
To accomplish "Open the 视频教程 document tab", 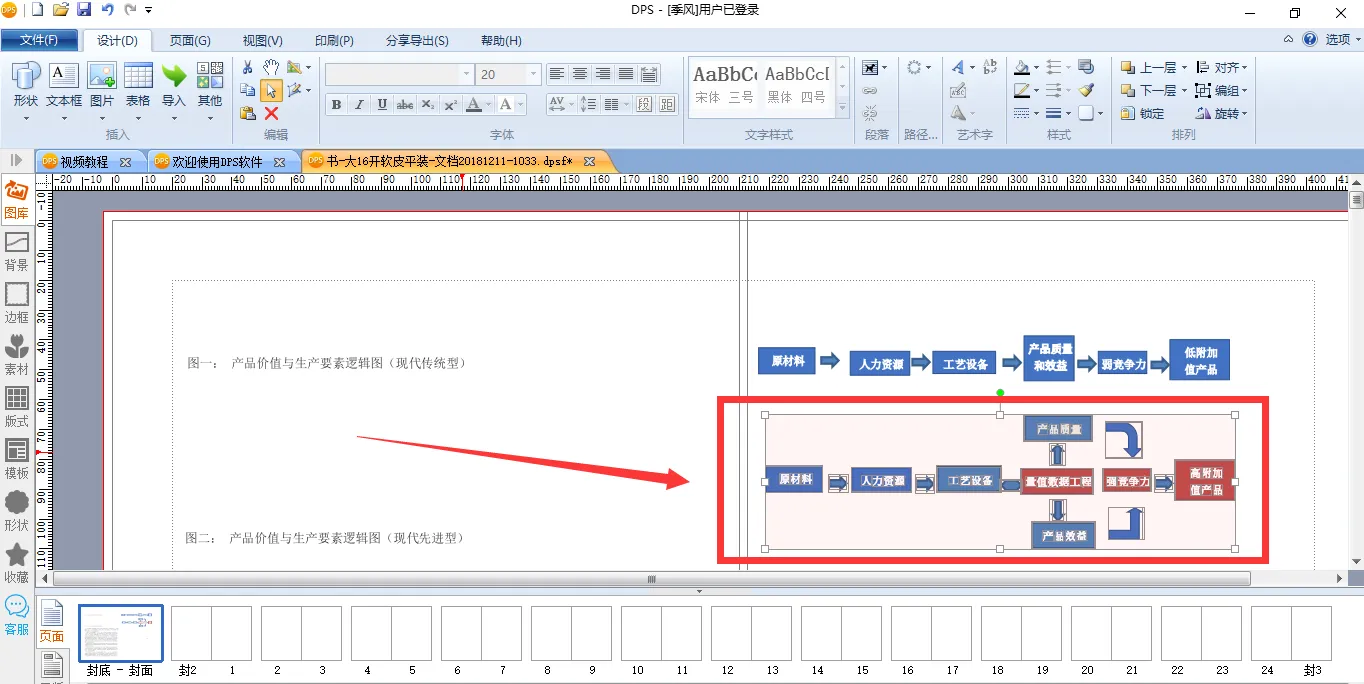I will [x=83, y=161].
